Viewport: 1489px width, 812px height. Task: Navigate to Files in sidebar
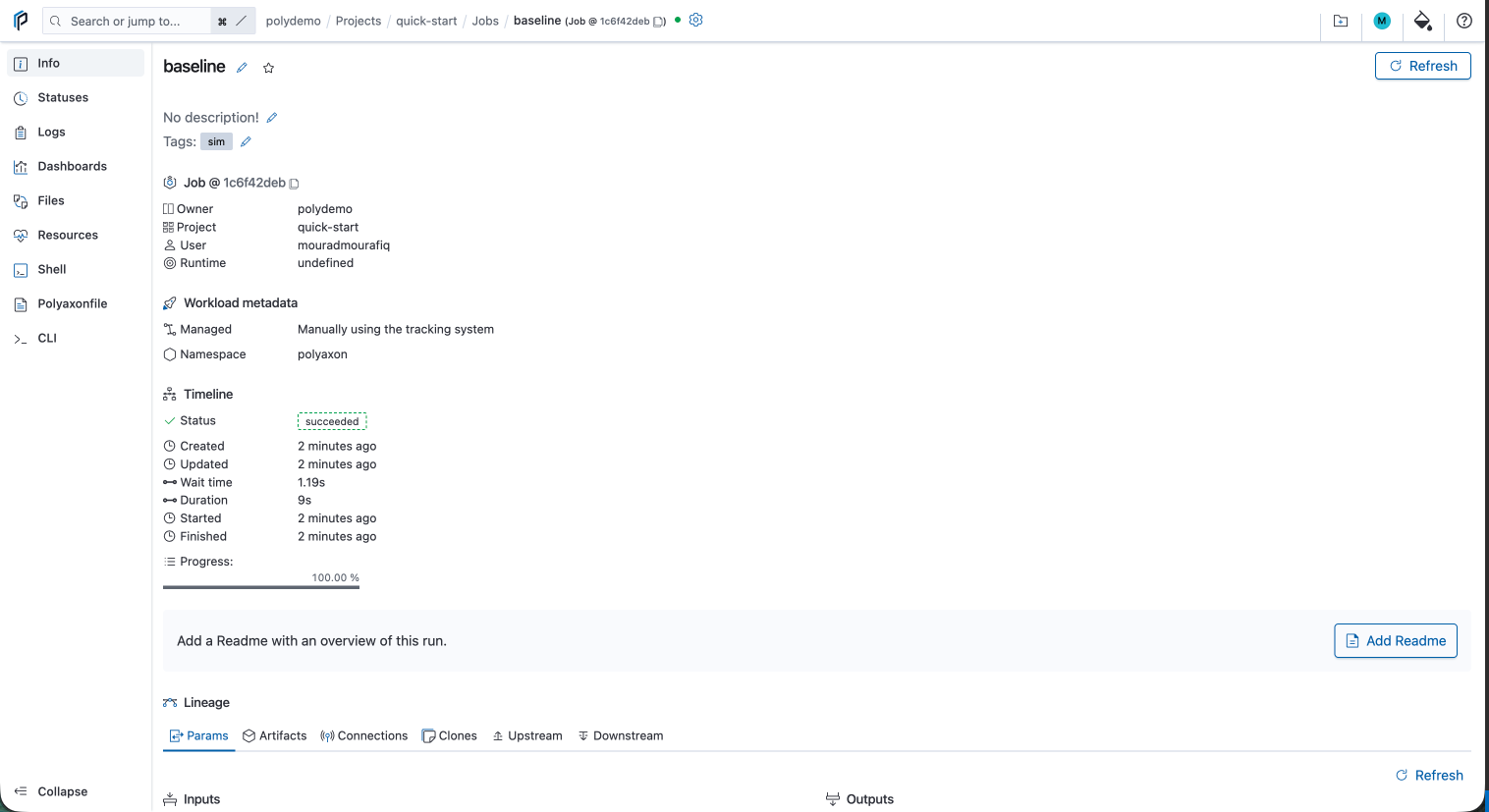pos(76,200)
